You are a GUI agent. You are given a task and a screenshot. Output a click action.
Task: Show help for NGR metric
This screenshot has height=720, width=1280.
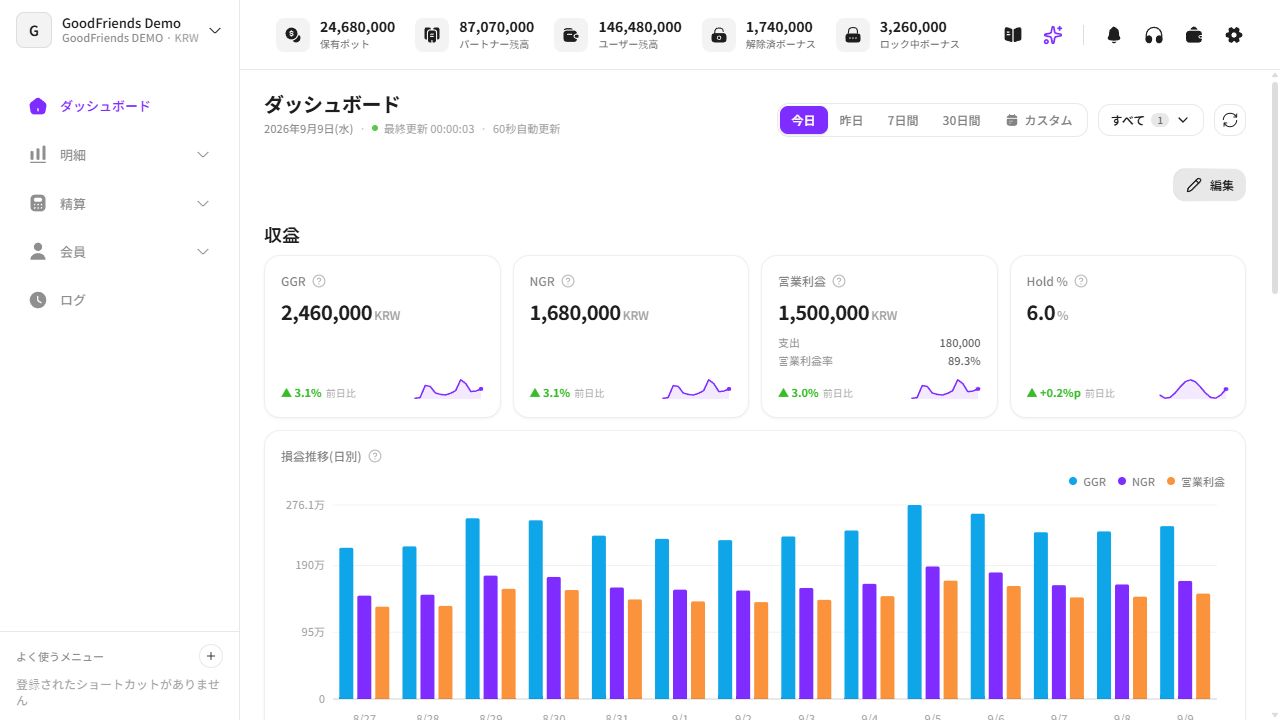coord(568,282)
